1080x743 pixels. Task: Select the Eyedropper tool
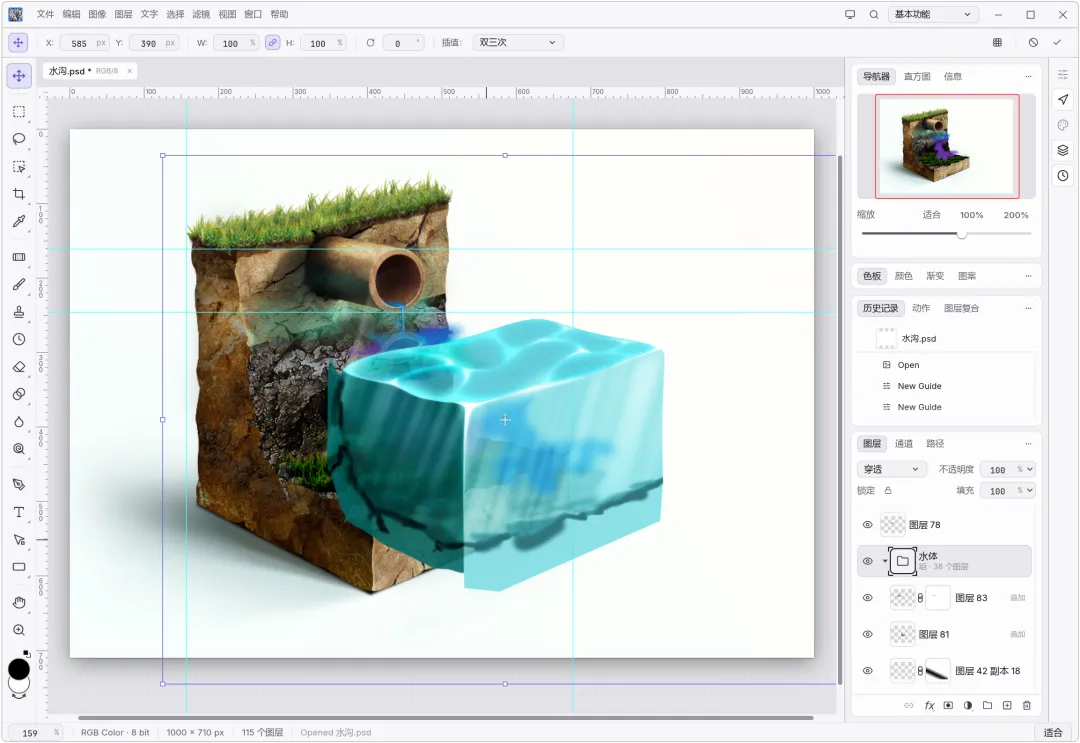(x=19, y=222)
